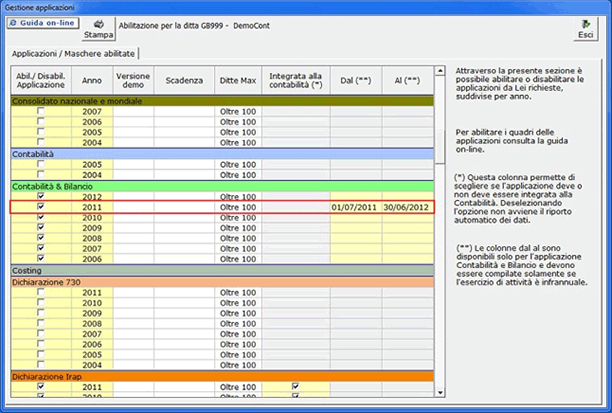This screenshot has width=612, height=413.
Task: Click the scrollbar up arrow
Action: 440,71
